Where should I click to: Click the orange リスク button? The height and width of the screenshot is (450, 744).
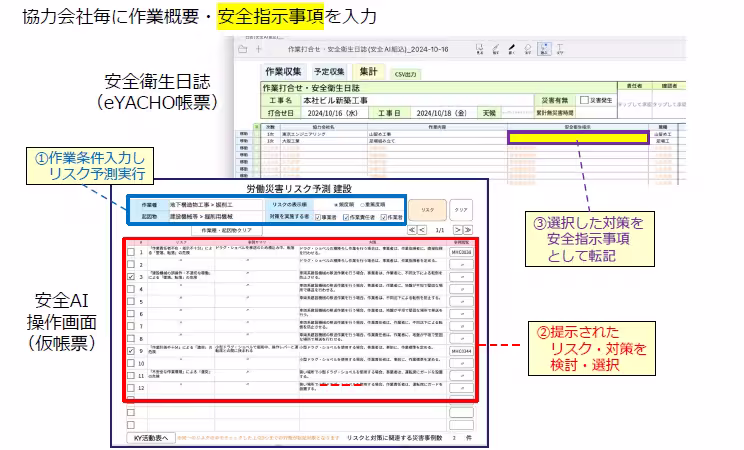(x=428, y=210)
